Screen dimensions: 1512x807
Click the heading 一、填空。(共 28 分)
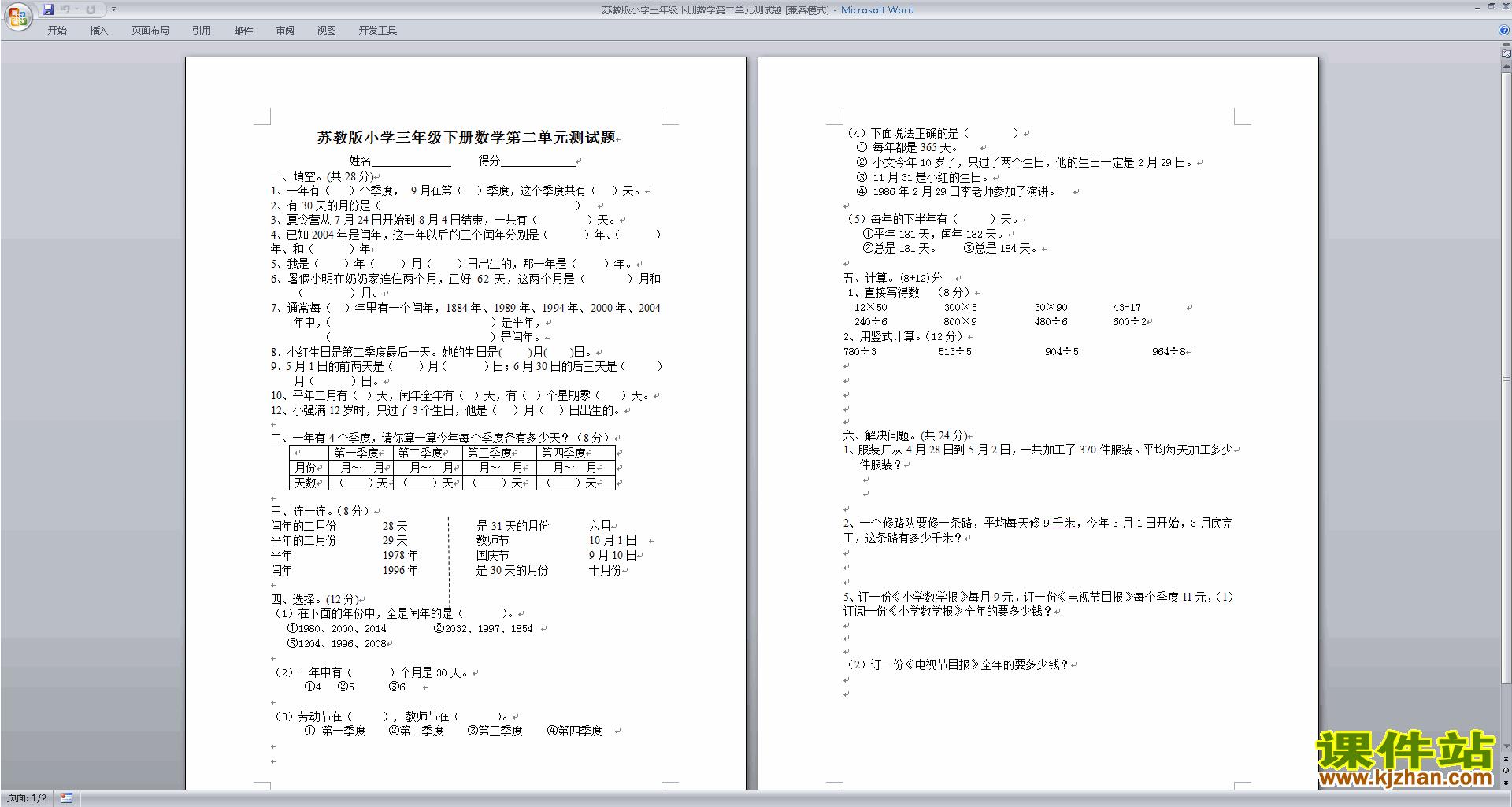(323, 176)
